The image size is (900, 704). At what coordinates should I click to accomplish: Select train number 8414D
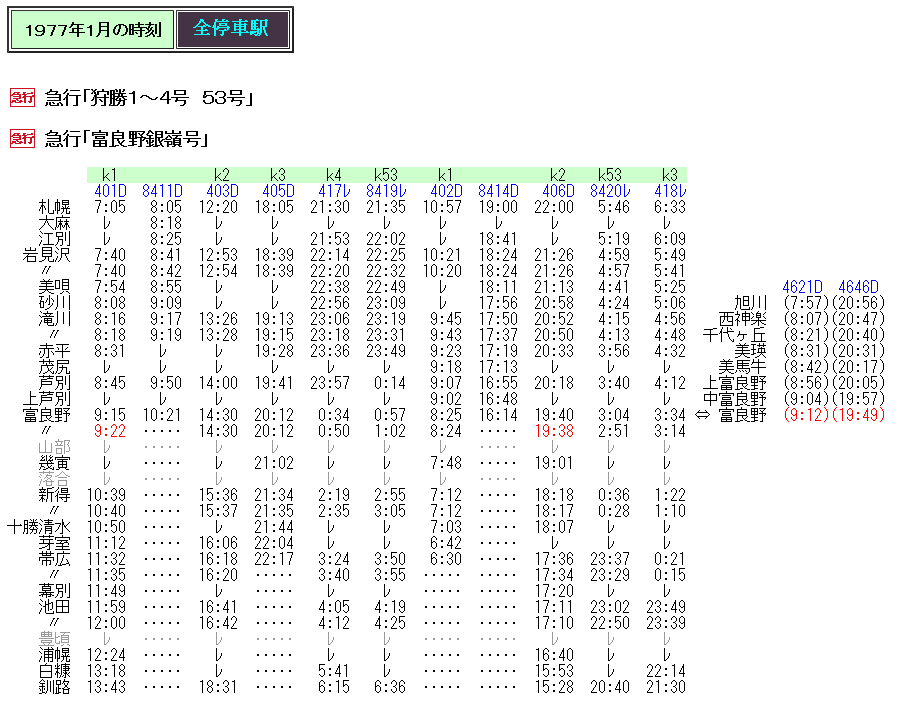(x=498, y=191)
